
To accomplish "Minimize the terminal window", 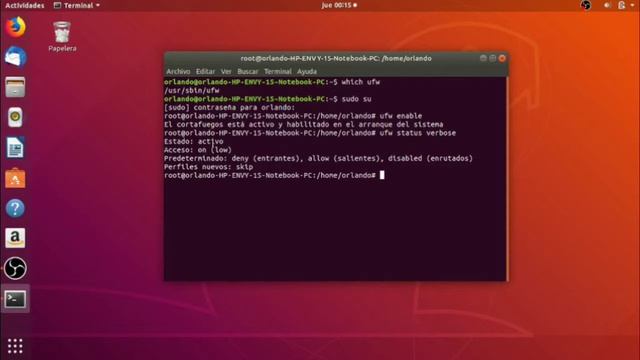I will point(483,58).
